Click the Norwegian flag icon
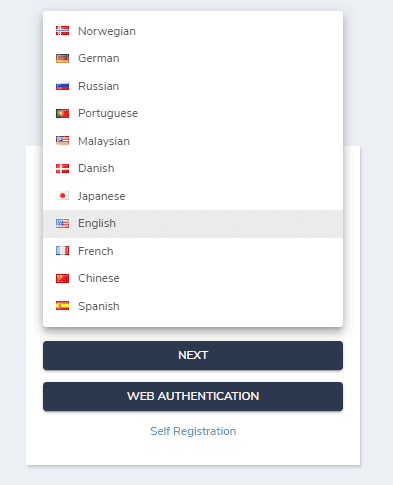The height and width of the screenshot is (485, 393). point(62,31)
